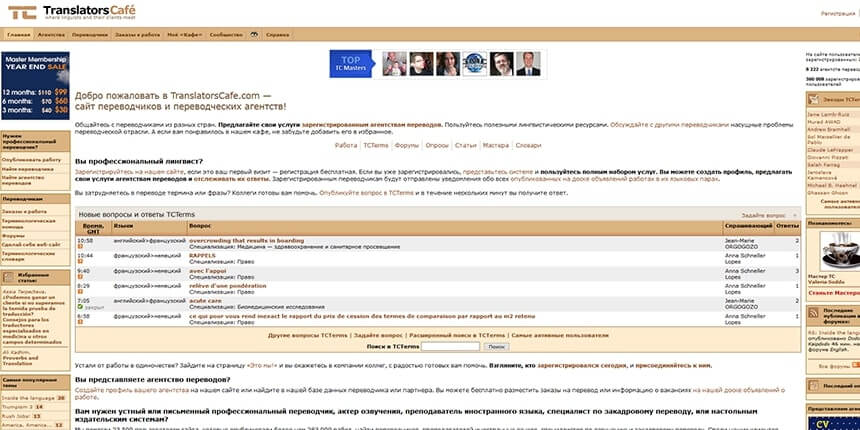Click Самые активные пользователи link below table
Screen dimensions: 860x430
pyautogui.click(x=560, y=335)
